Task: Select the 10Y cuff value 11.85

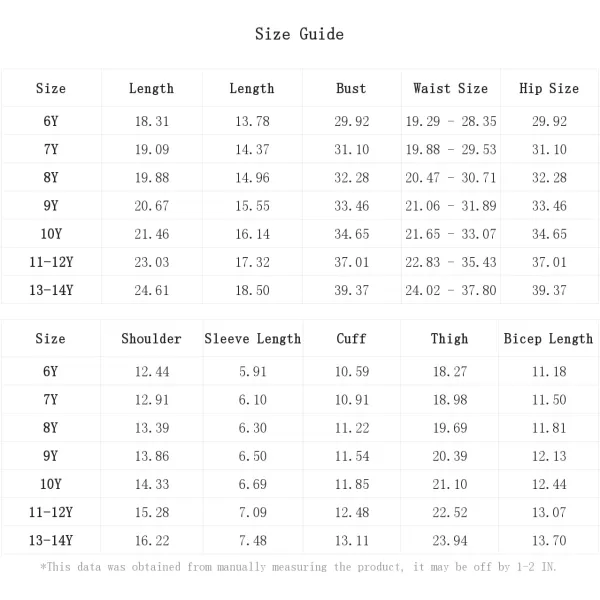Action: (x=352, y=484)
